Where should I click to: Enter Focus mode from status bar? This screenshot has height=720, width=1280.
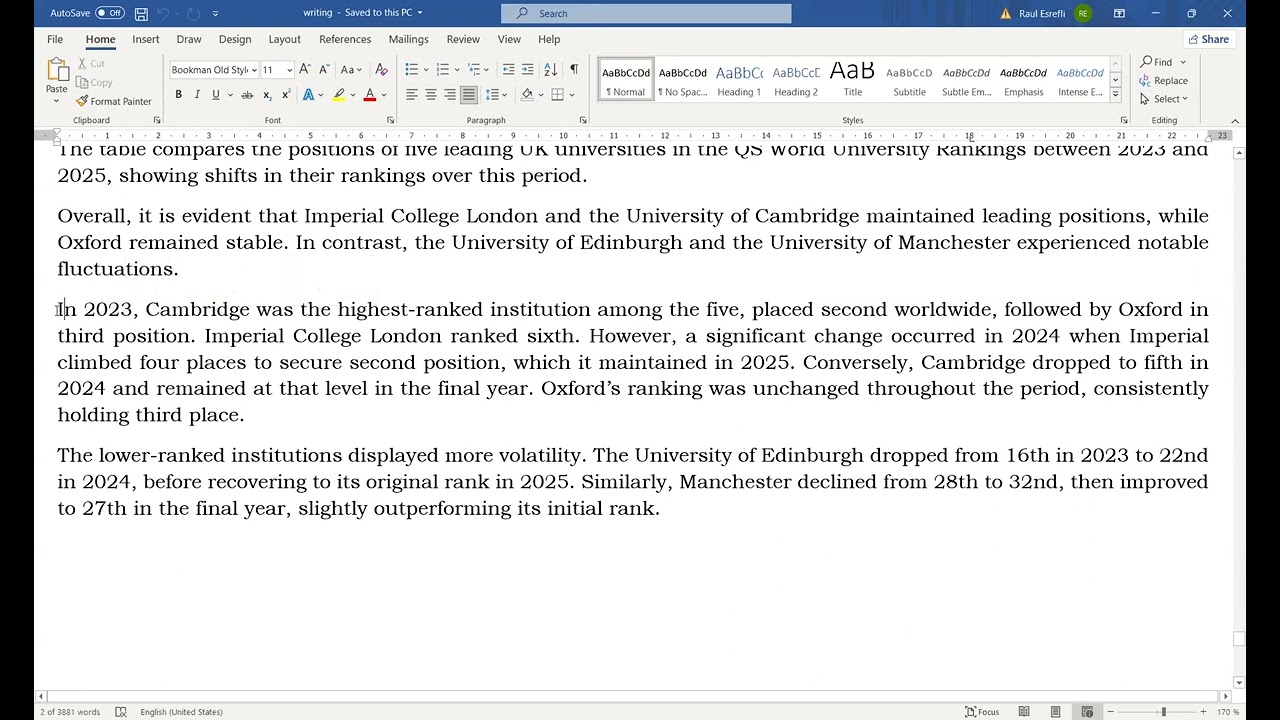(x=981, y=712)
